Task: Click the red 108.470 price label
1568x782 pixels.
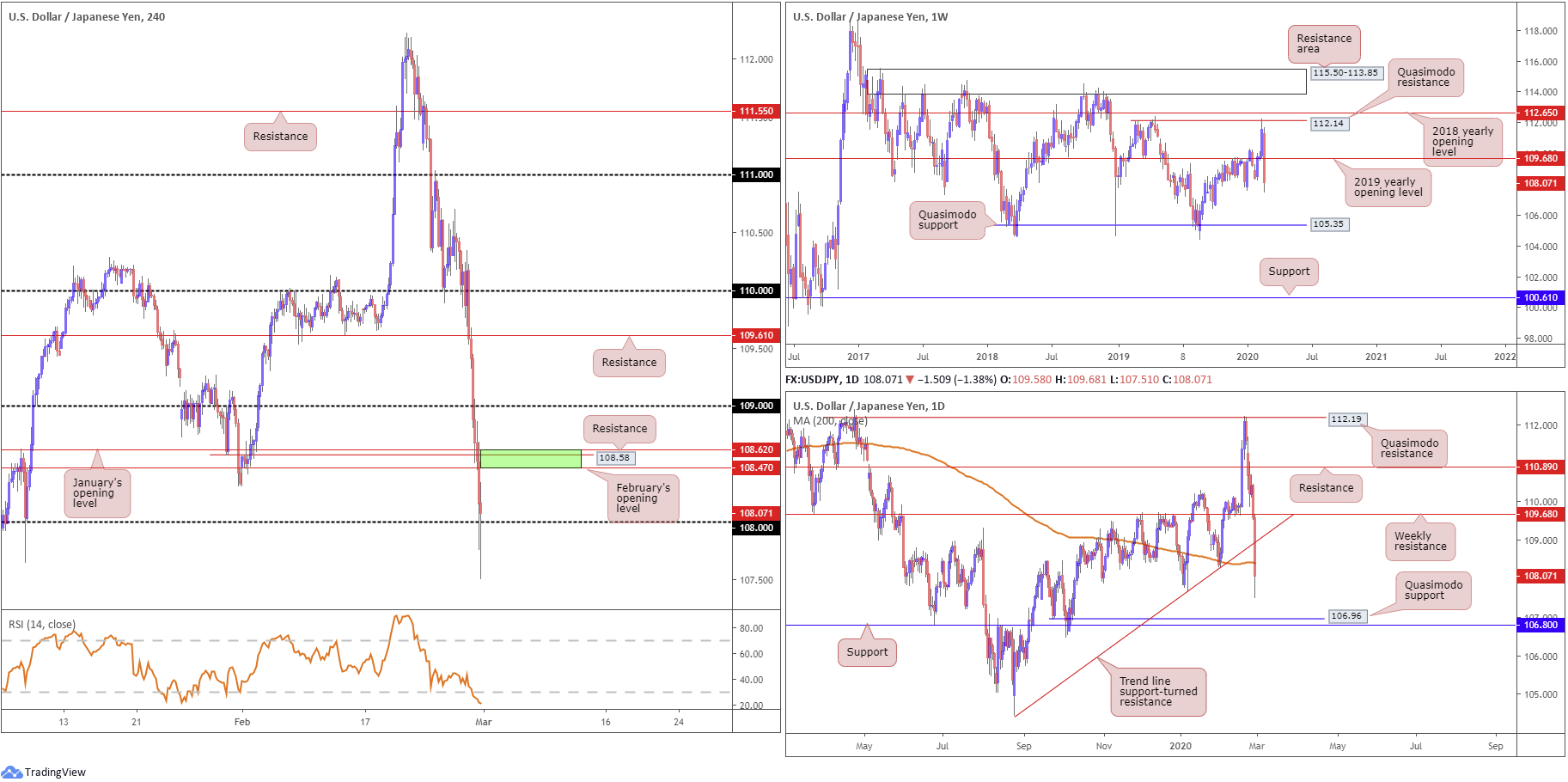Action: (756, 467)
